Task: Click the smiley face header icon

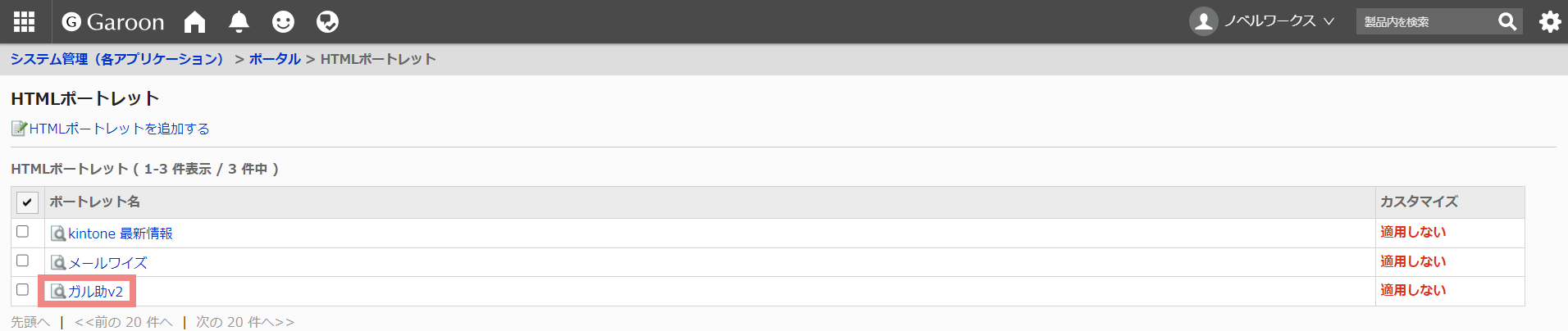Action: [x=283, y=21]
